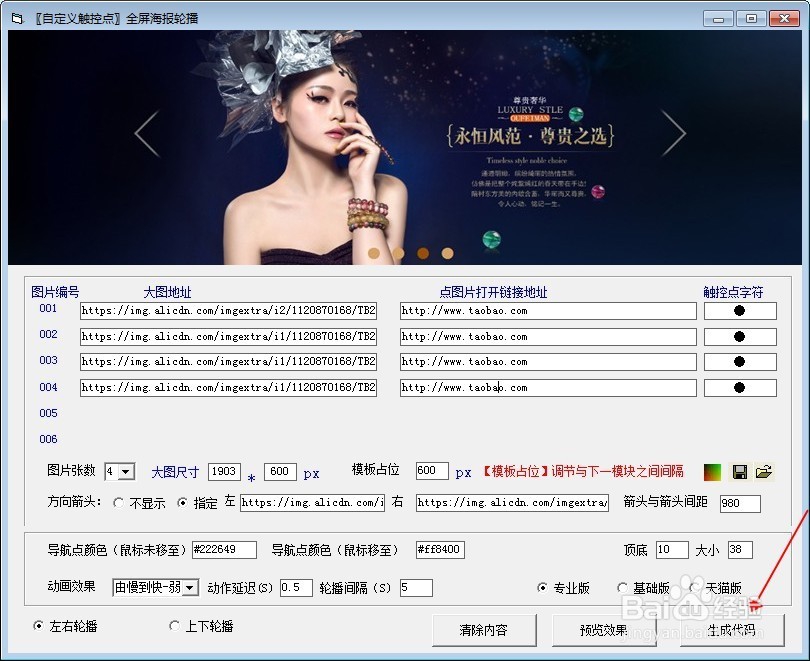
Task: Minimize the poster carousel window
Action: point(718,19)
